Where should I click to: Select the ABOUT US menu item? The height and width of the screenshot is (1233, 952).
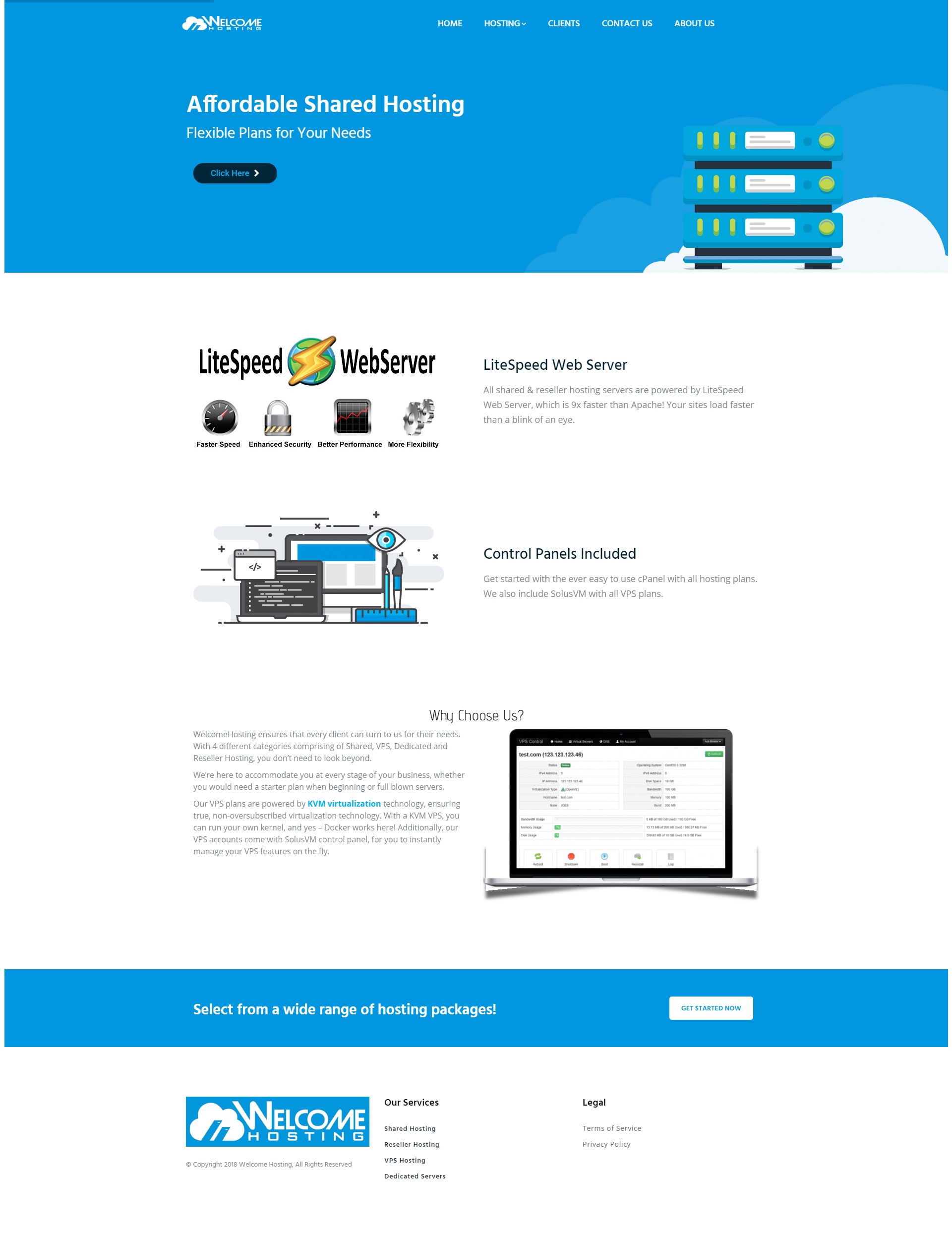click(694, 23)
